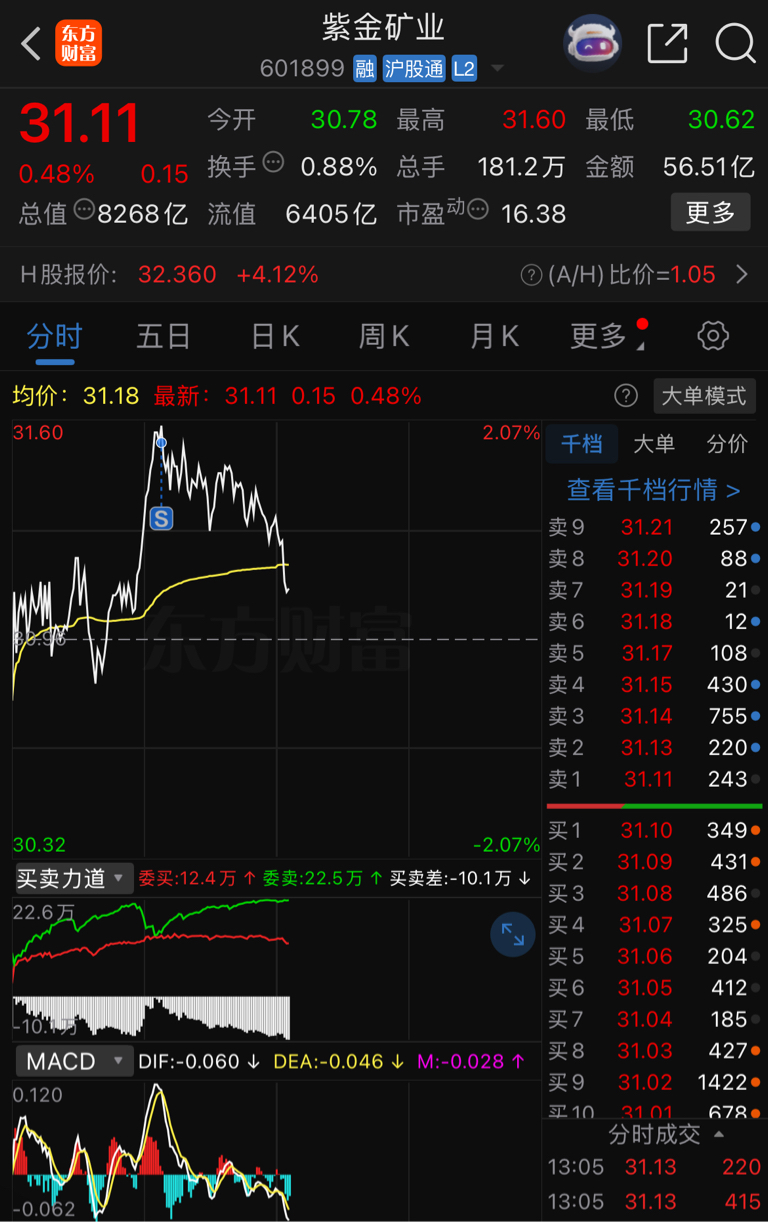Open H股 details chevron arrow
This screenshot has width=768, height=1222.
click(x=741, y=274)
